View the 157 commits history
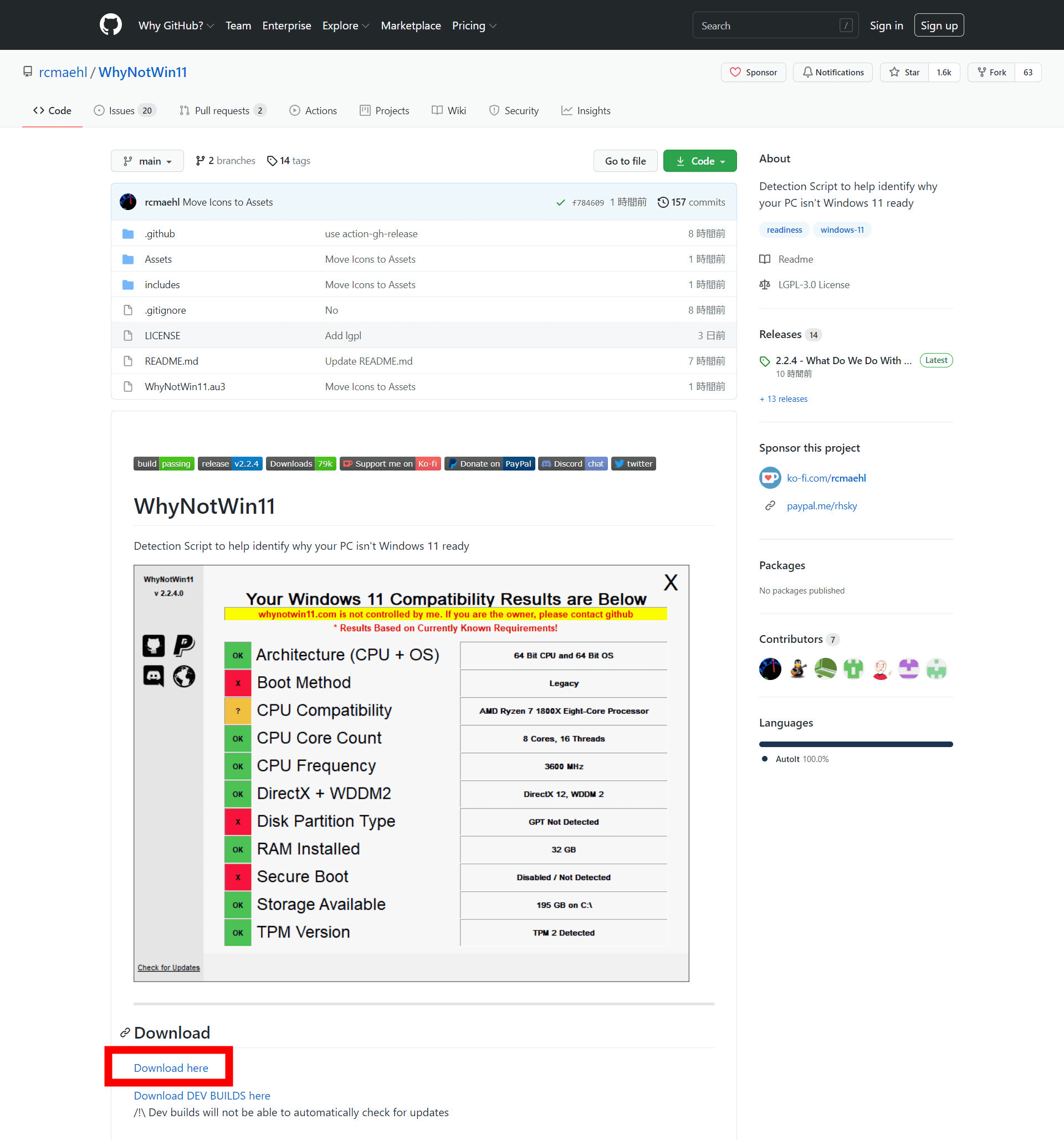 click(691, 202)
